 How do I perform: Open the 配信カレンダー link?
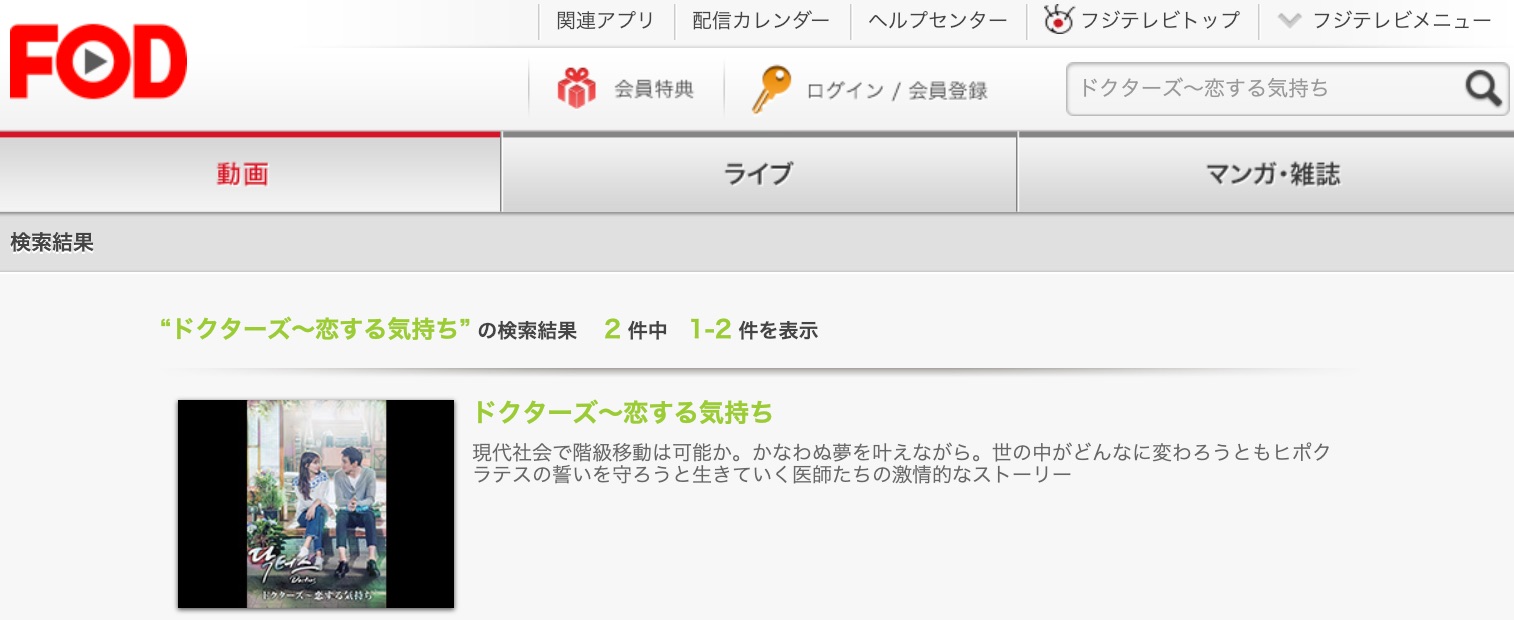point(761,20)
